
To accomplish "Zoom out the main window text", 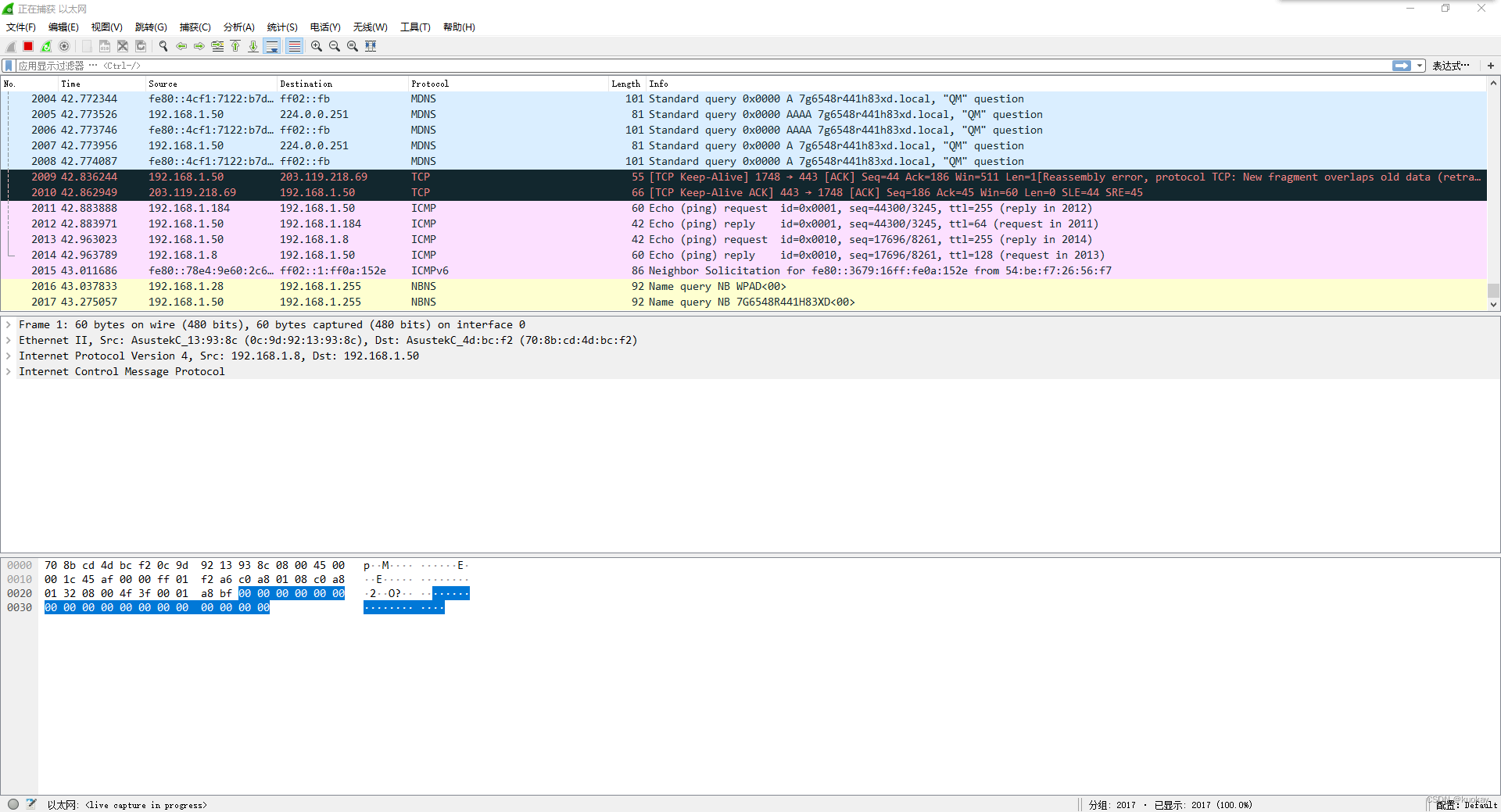I will point(334,46).
